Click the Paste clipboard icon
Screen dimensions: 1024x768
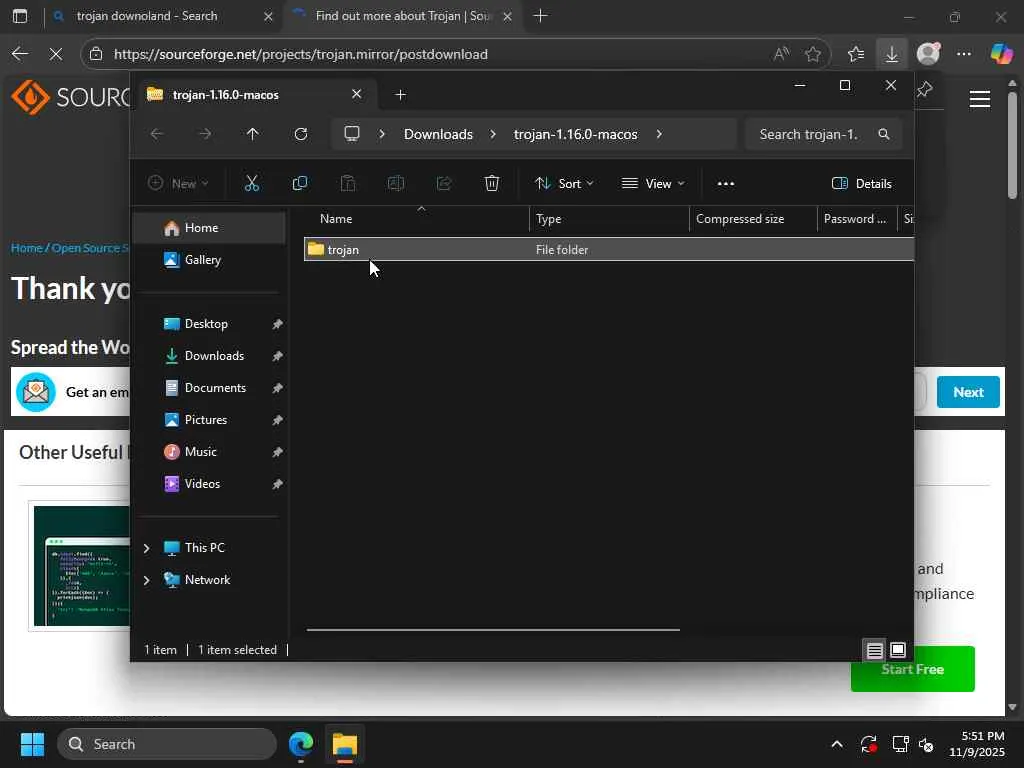(x=348, y=184)
